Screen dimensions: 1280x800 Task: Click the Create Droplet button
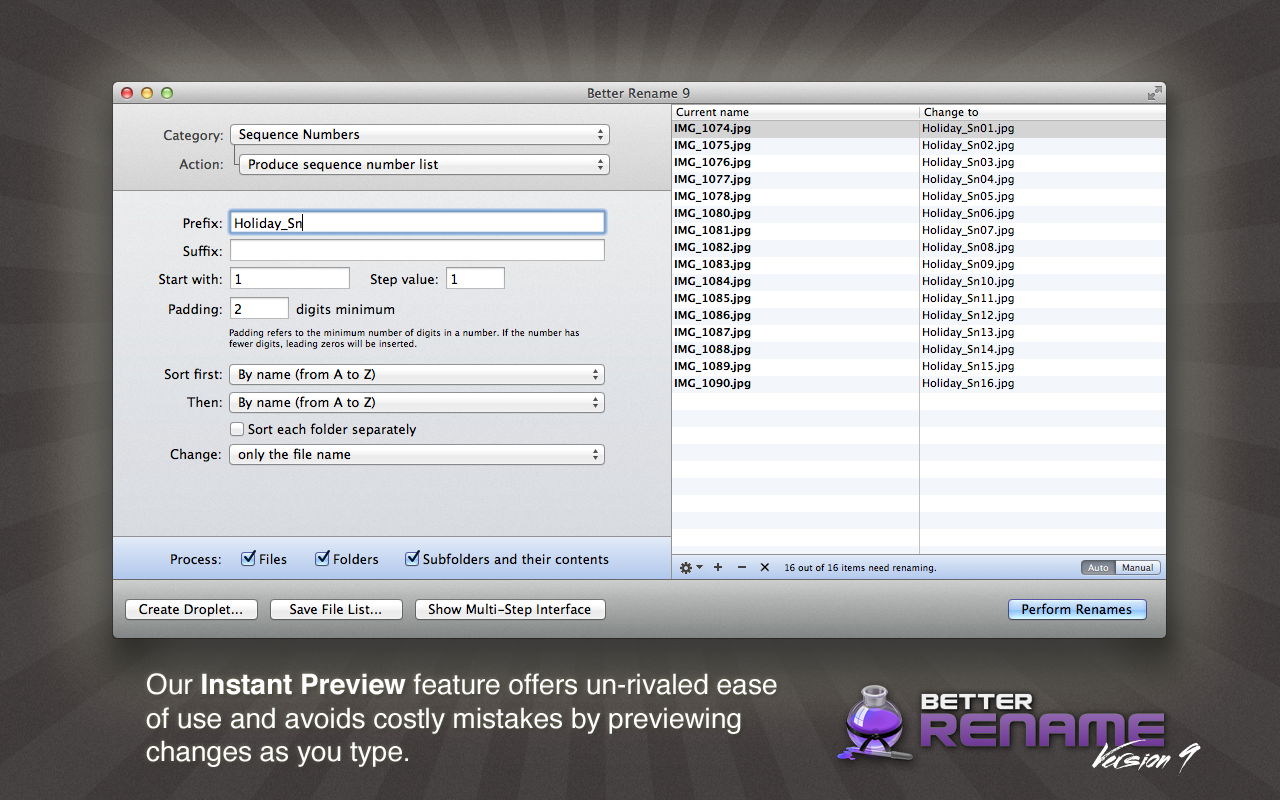[191, 609]
